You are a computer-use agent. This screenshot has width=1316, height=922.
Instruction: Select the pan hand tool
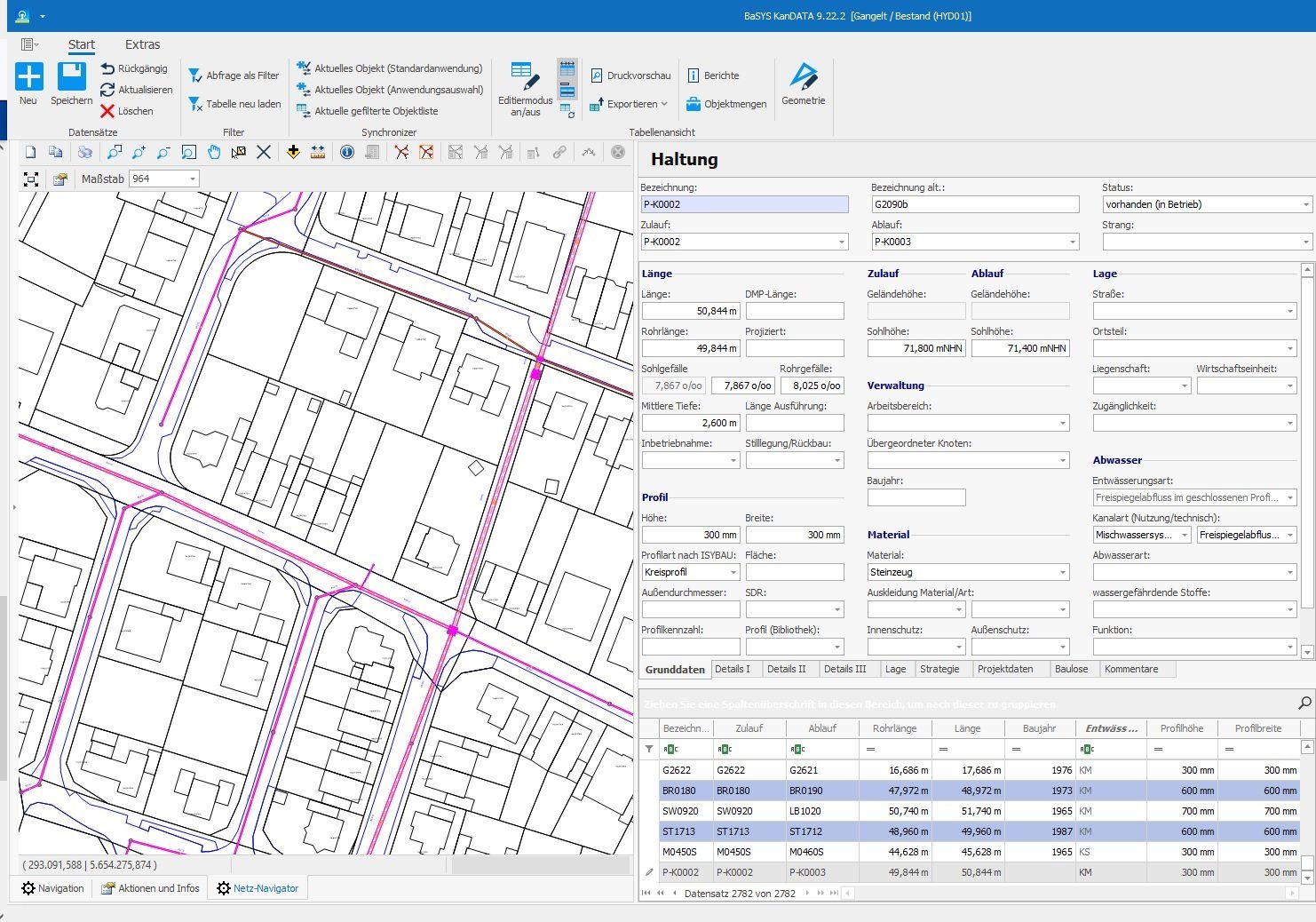(x=213, y=153)
